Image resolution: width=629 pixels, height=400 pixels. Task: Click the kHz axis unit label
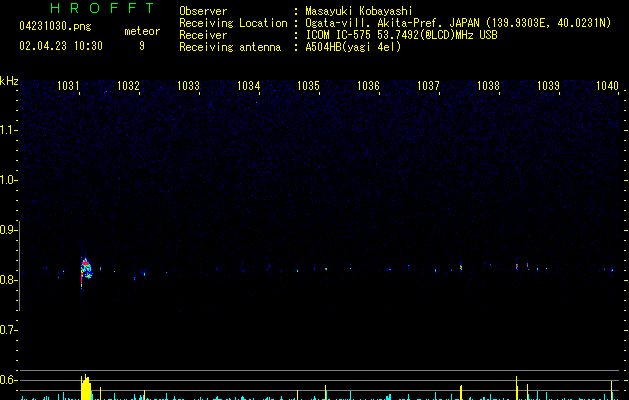tap(9, 81)
